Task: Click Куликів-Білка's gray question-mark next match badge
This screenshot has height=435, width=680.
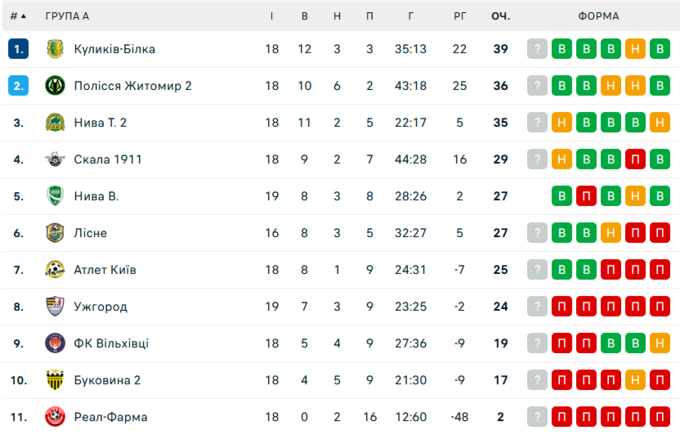Action: click(x=538, y=49)
